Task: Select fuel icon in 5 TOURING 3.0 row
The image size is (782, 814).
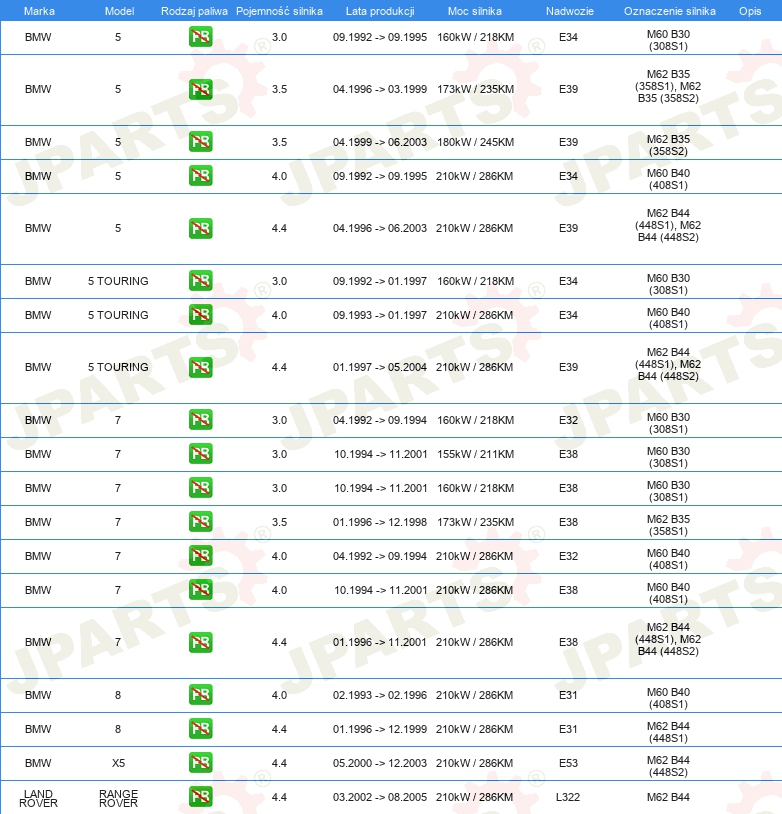Action: pyautogui.click(x=200, y=281)
